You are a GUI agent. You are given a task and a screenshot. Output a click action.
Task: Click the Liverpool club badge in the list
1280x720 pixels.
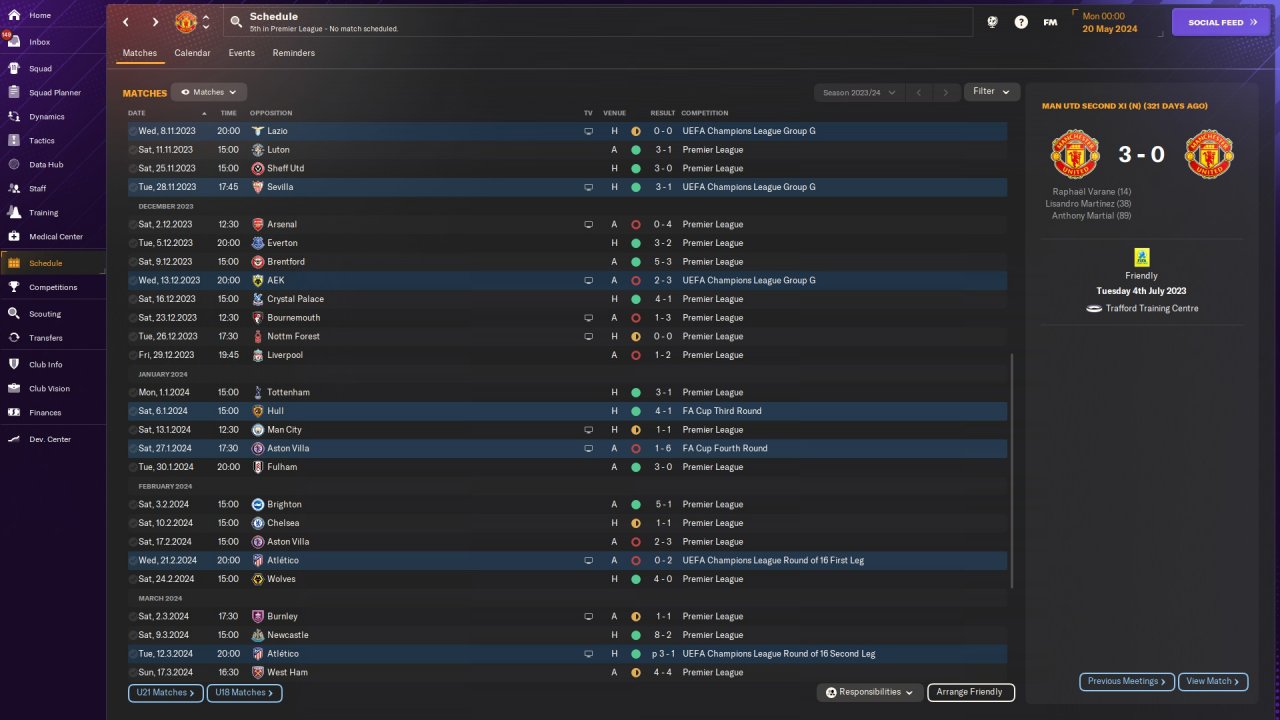click(258, 355)
